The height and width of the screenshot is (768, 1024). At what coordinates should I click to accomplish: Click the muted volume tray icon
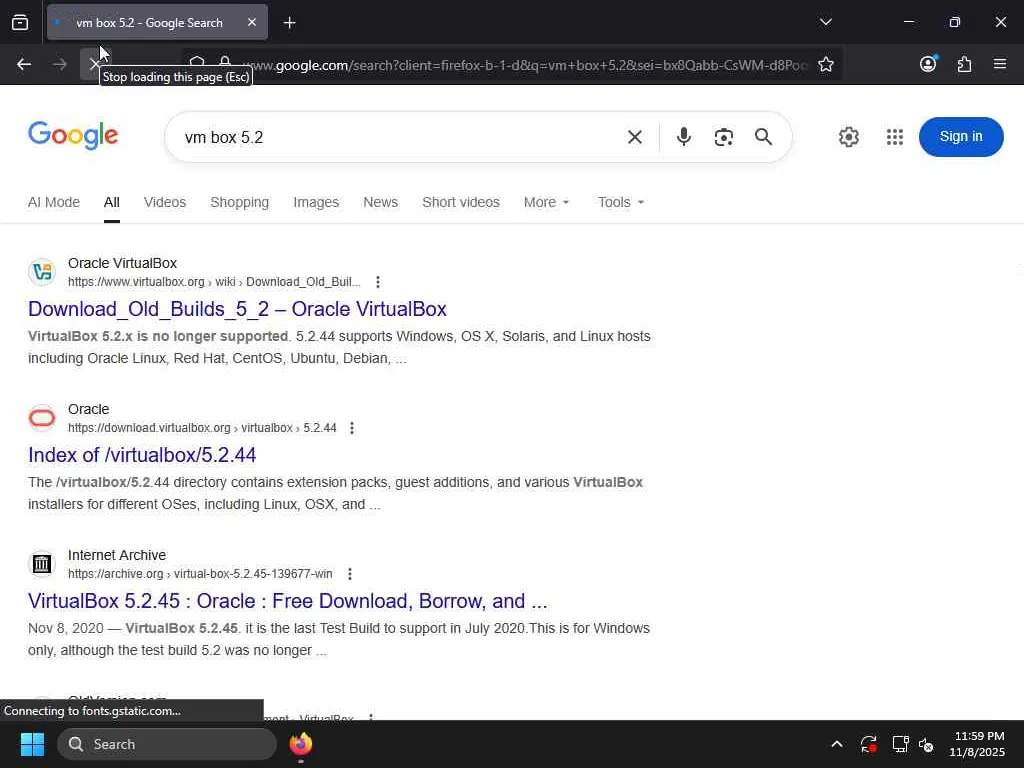coord(926,744)
